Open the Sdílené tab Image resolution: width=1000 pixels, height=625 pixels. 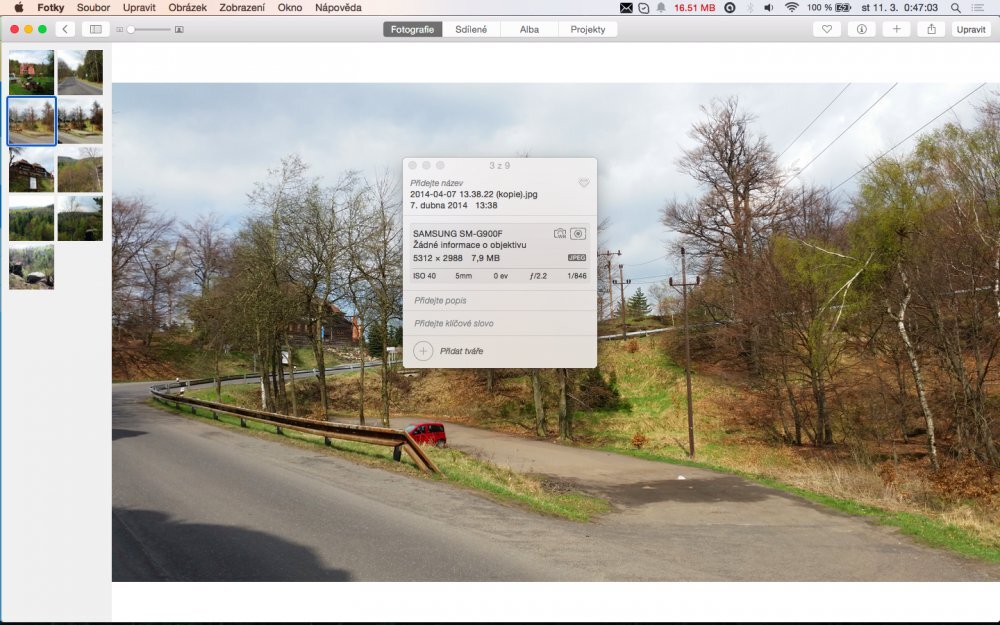point(471,30)
